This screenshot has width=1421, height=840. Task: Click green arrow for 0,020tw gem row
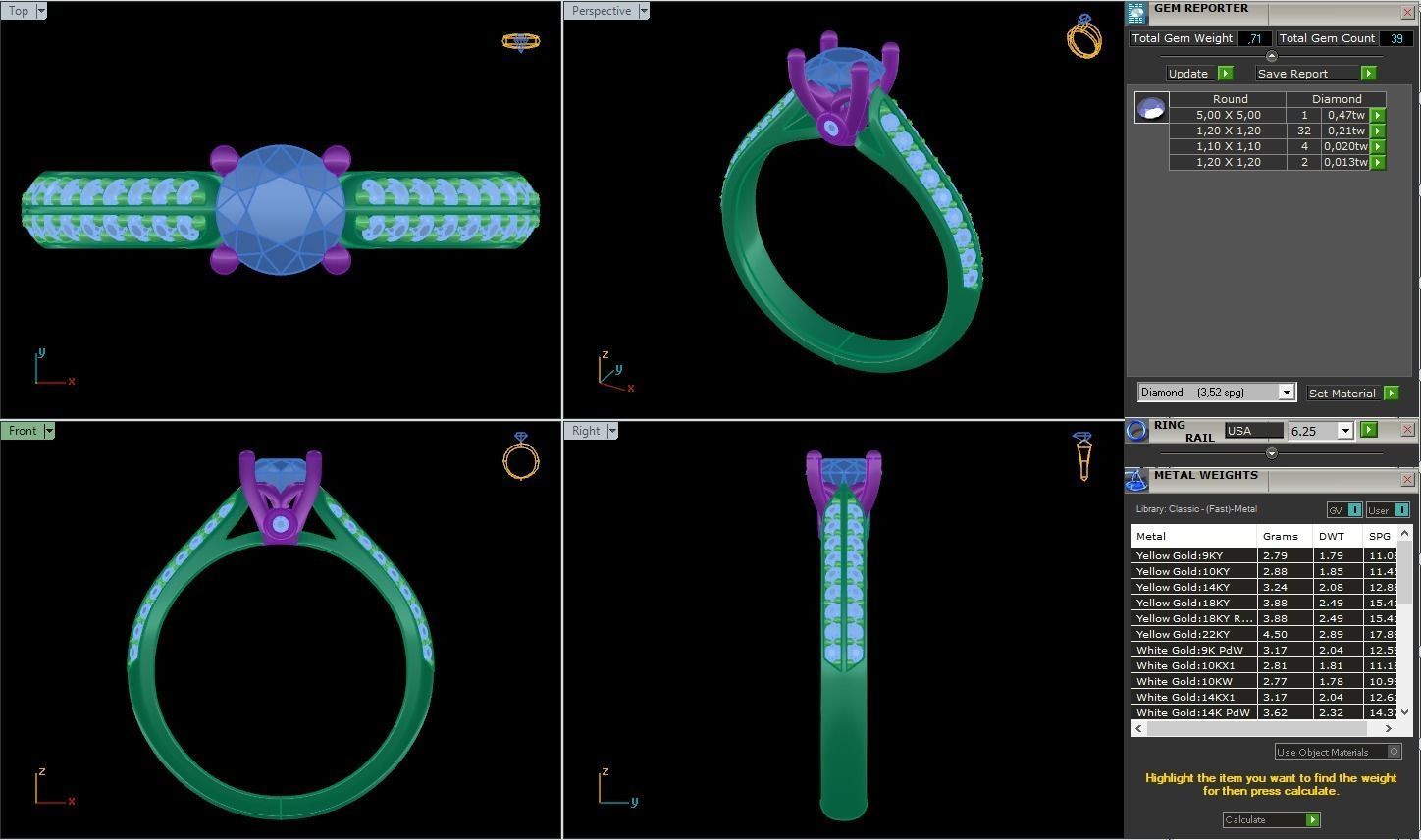click(1377, 146)
